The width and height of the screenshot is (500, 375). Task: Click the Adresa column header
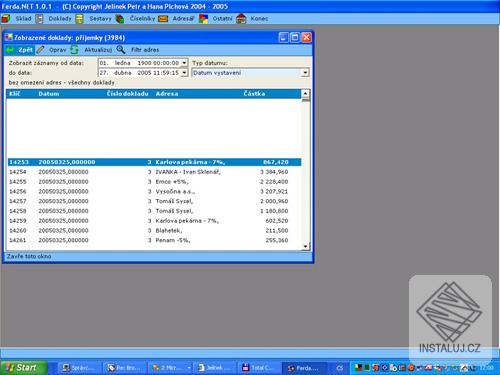pyautogui.click(x=167, y=94)
